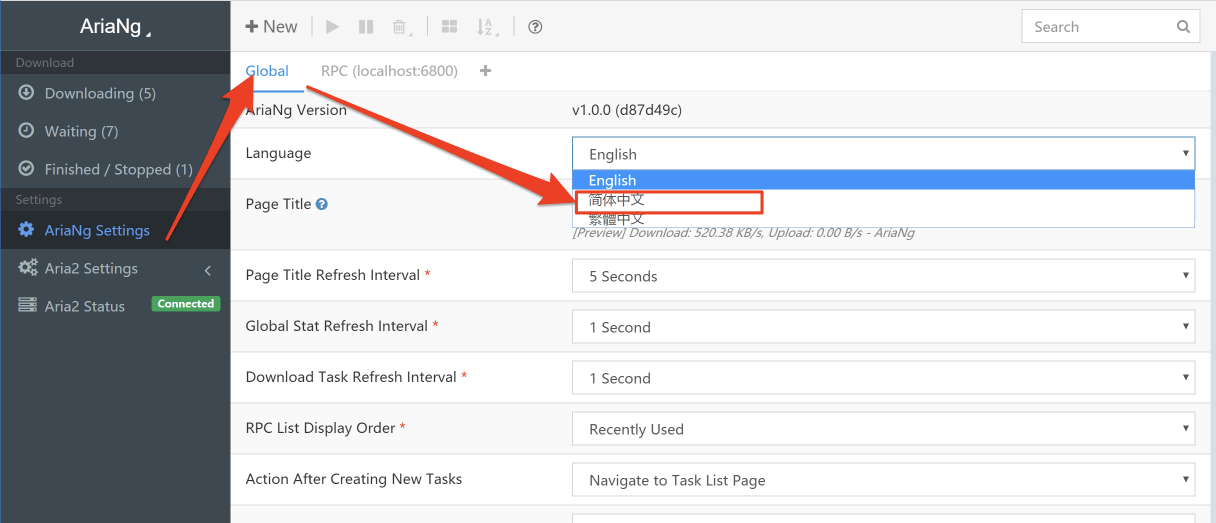This screenshot has width=1216, height=523.
Task: Click the Language label
Action: click(x=278, y=153)
